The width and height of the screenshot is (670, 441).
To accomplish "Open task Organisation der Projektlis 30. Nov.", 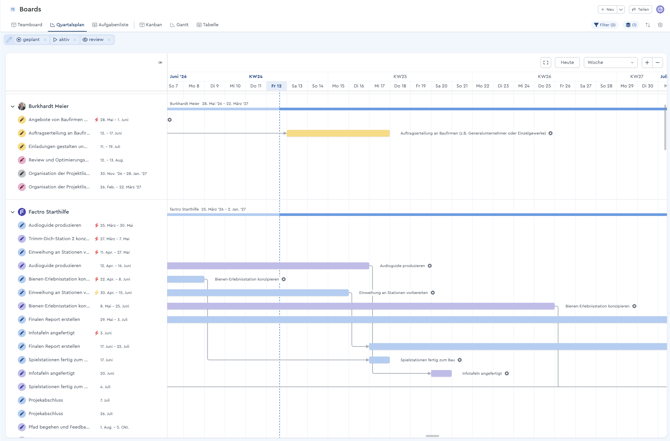I will (59, 173).
